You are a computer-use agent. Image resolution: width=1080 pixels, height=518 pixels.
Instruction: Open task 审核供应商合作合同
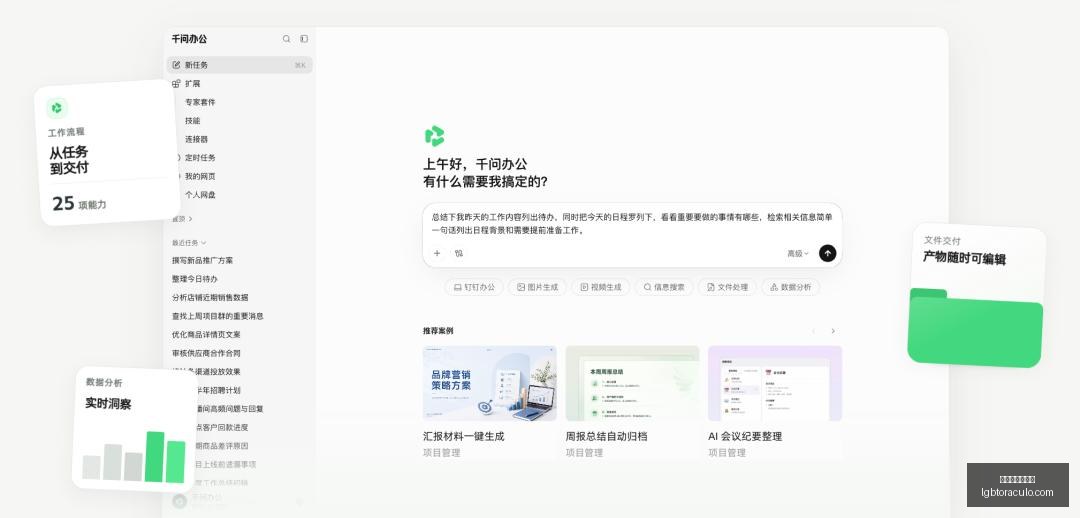(206, 353)
